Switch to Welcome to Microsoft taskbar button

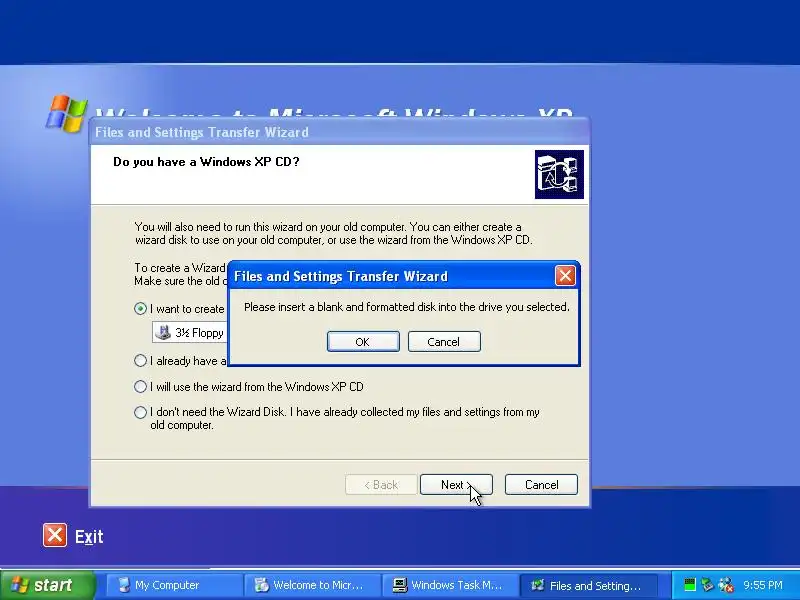pyautogui.click(x=312, y=585)
